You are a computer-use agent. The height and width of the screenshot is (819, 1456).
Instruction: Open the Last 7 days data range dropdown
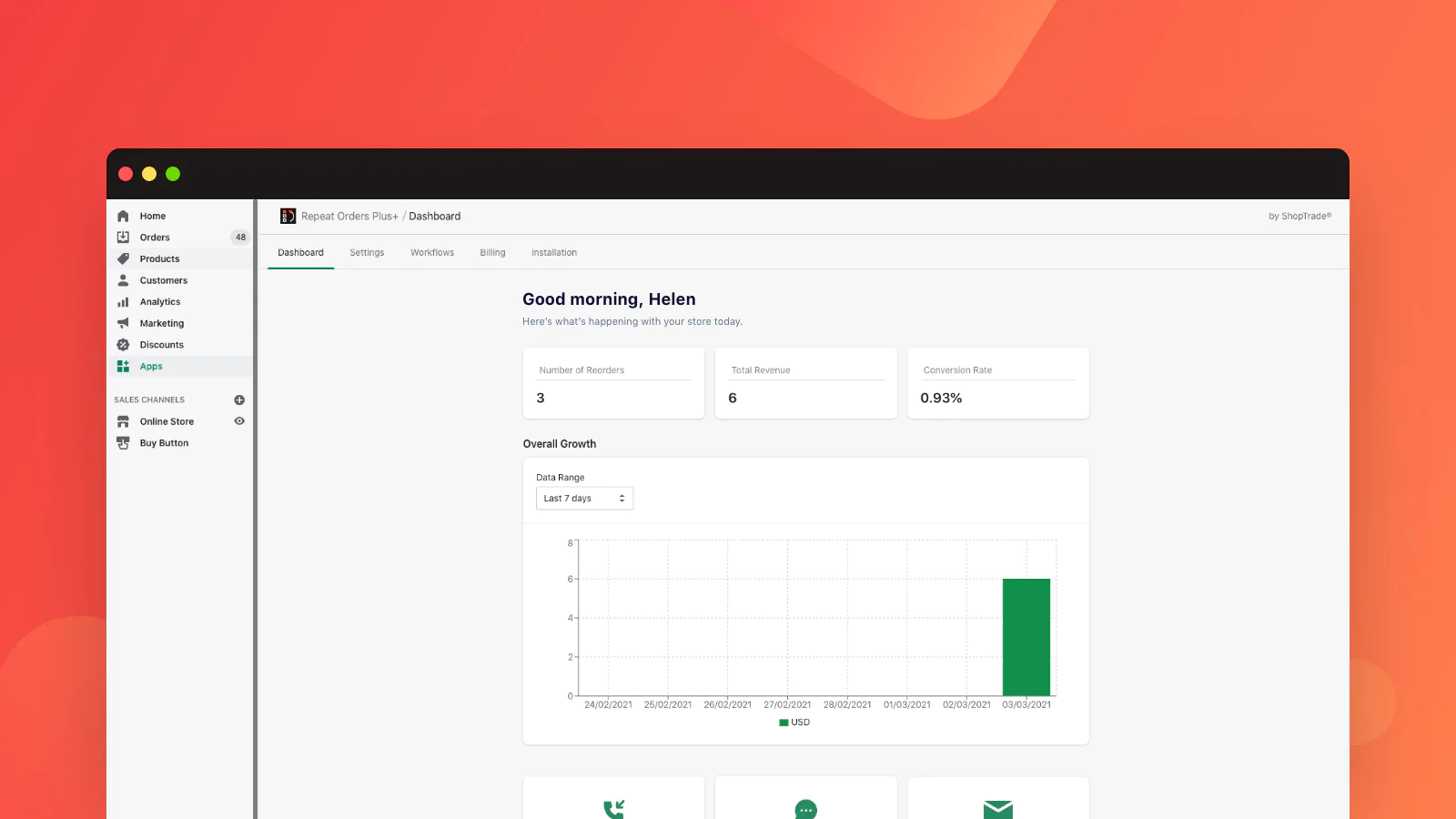tap(584, 498)
